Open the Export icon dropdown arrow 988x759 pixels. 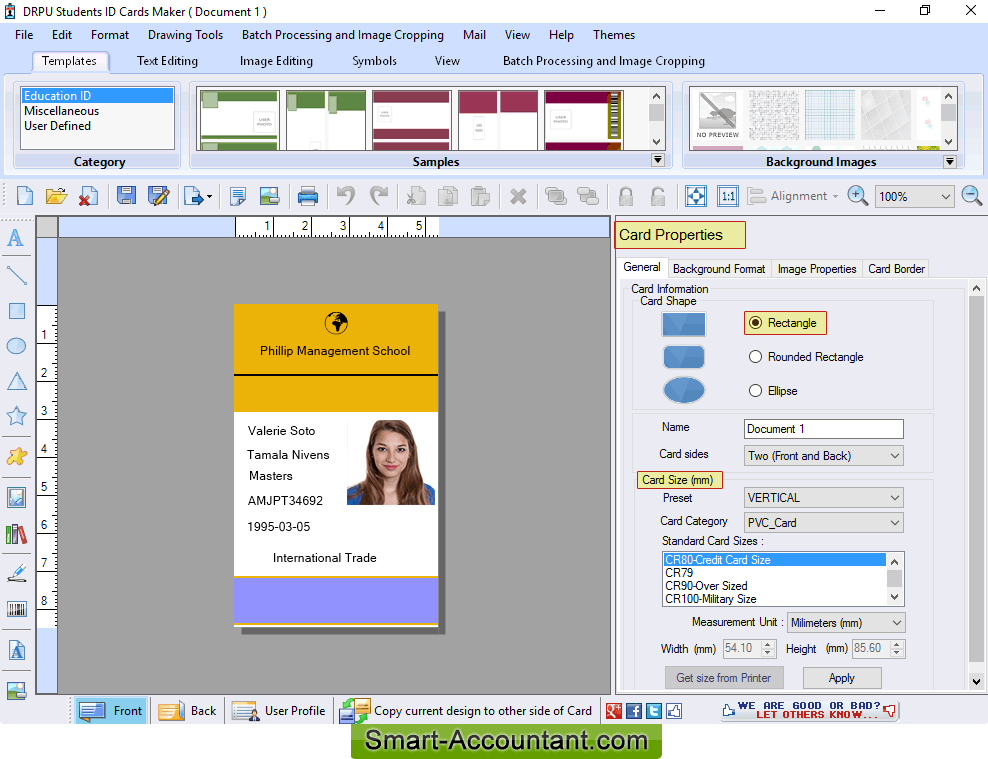coord(209,197)
